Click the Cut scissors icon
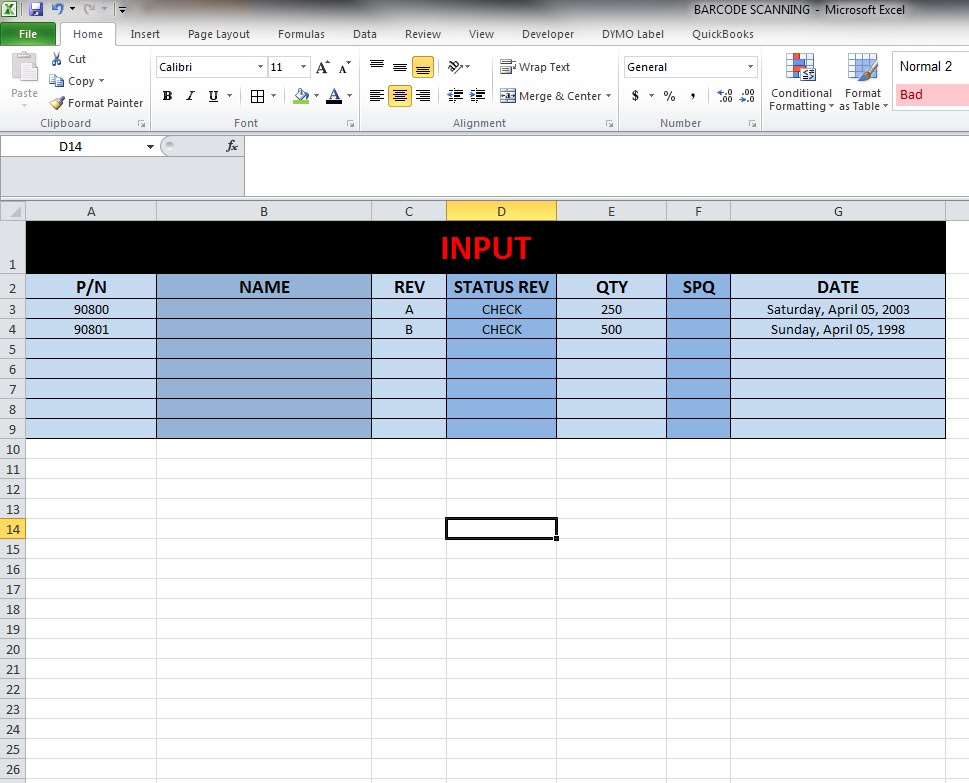The height and width of the screenshot is (783, 969). pyautogui.click(x=56, y=59)
